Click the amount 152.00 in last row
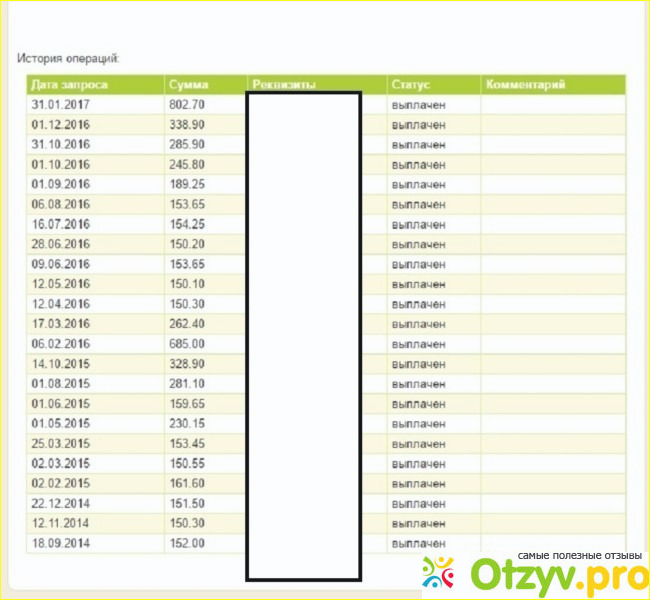The width and height of the screenshot is (650, 600). click(x=188, y=543)
